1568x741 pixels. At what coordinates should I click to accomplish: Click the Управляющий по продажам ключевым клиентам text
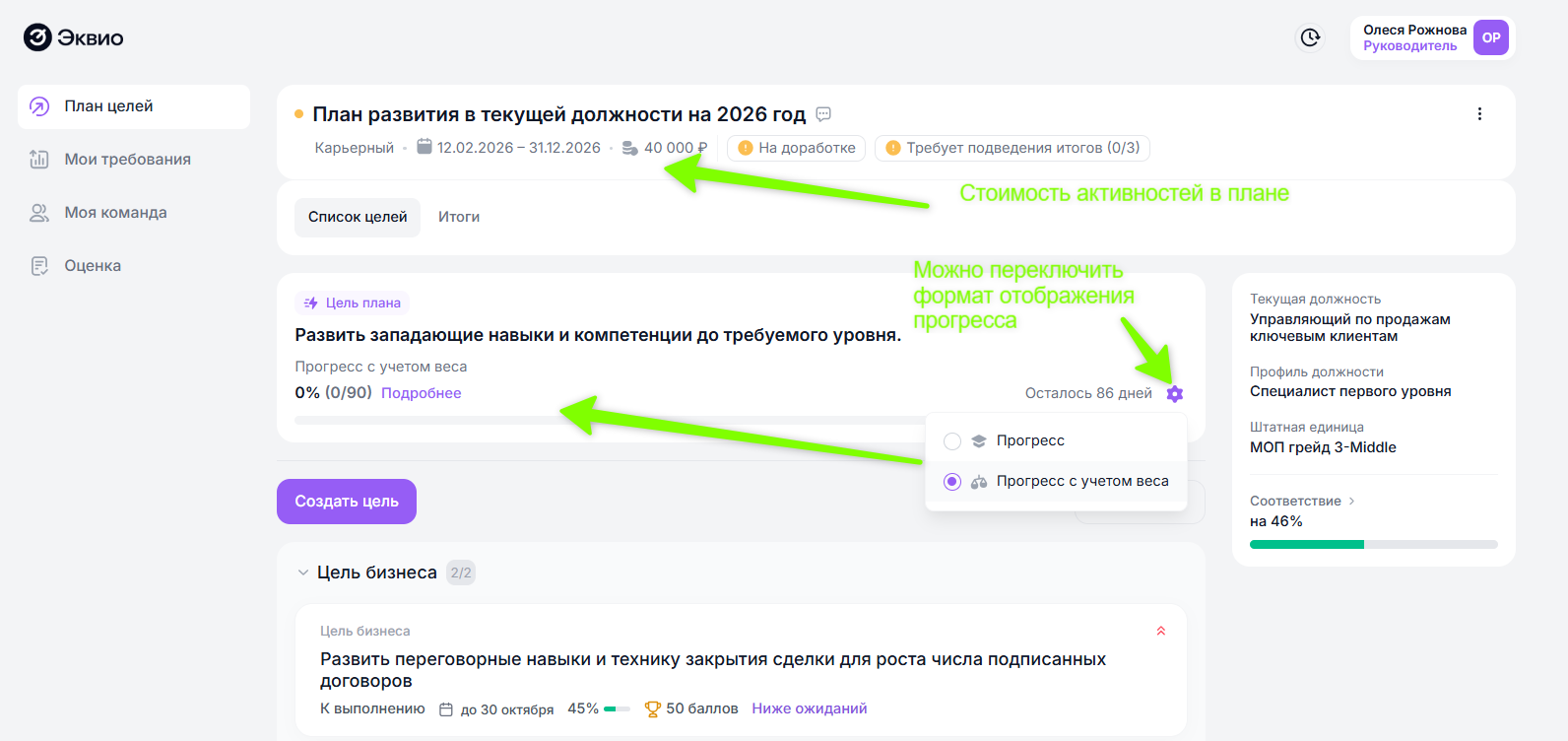[x=1350, y=328]
